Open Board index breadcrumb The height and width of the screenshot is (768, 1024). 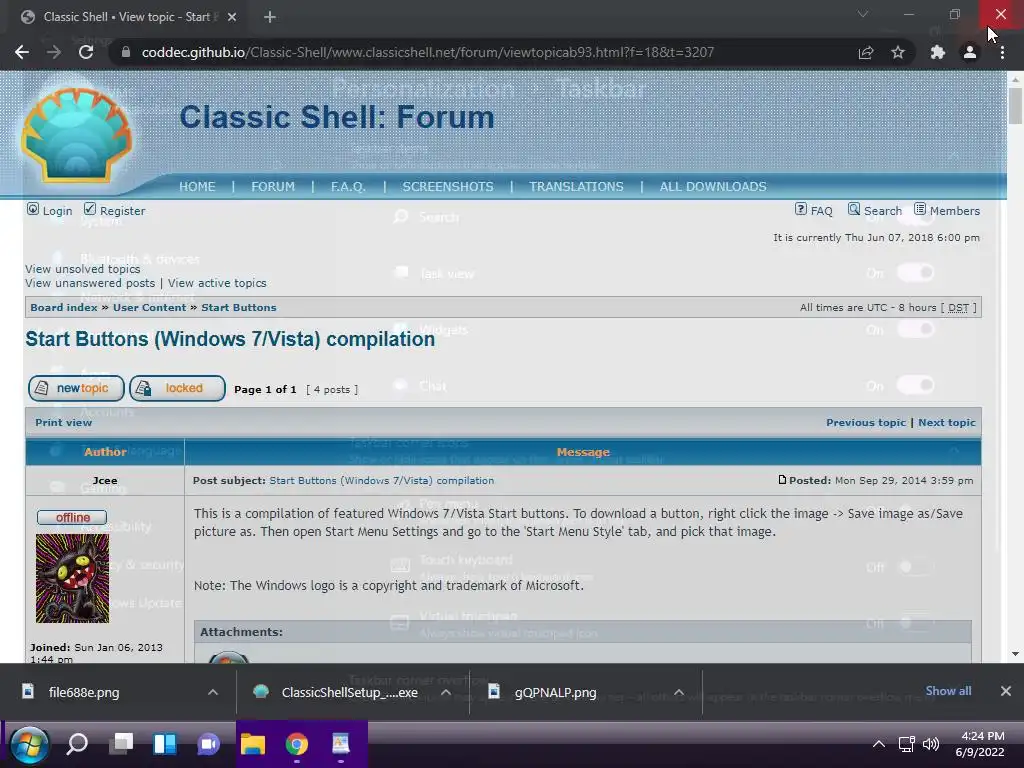[63, 308]
